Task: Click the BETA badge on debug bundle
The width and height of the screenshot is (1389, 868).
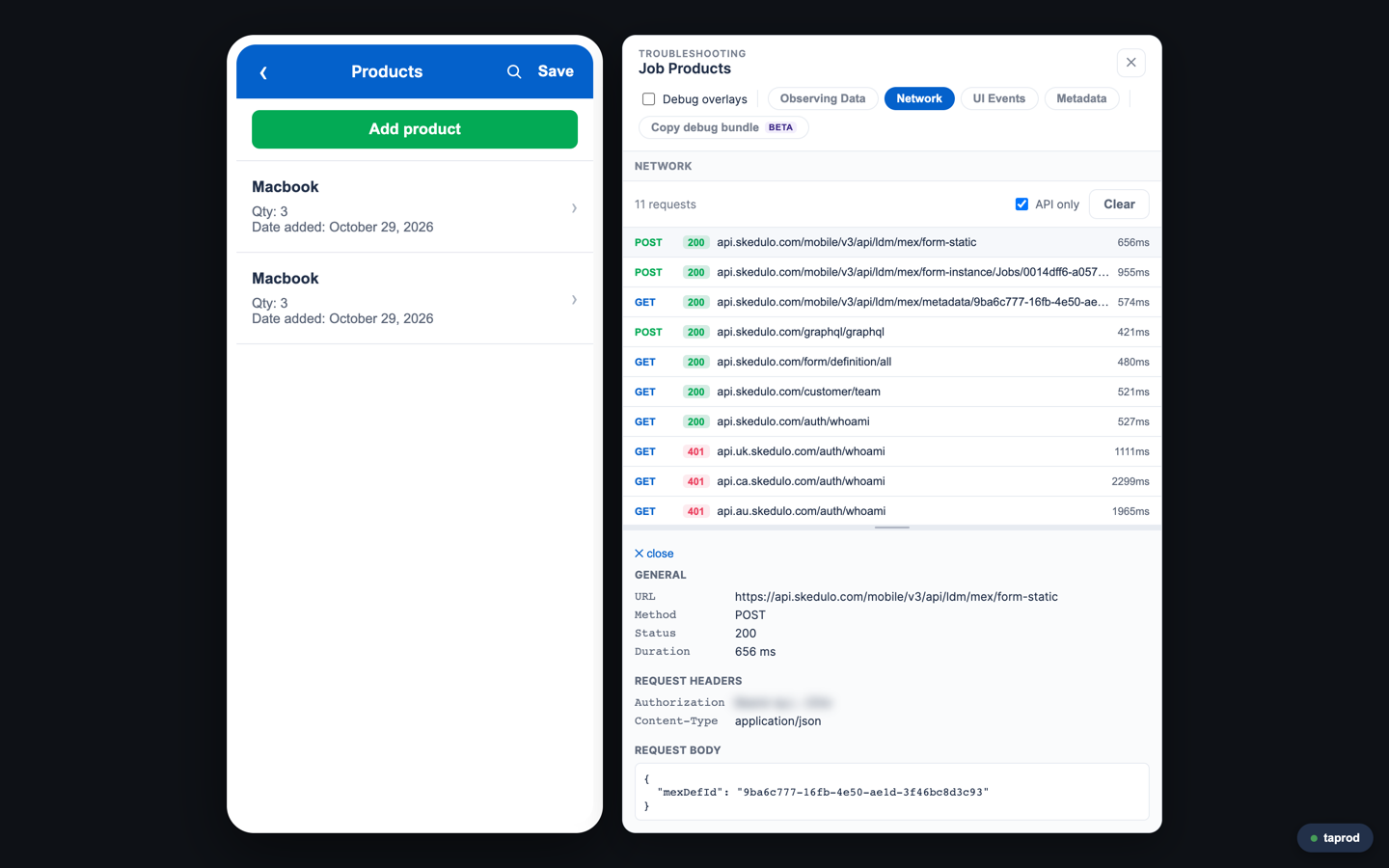Action: (x=780, y=127)
